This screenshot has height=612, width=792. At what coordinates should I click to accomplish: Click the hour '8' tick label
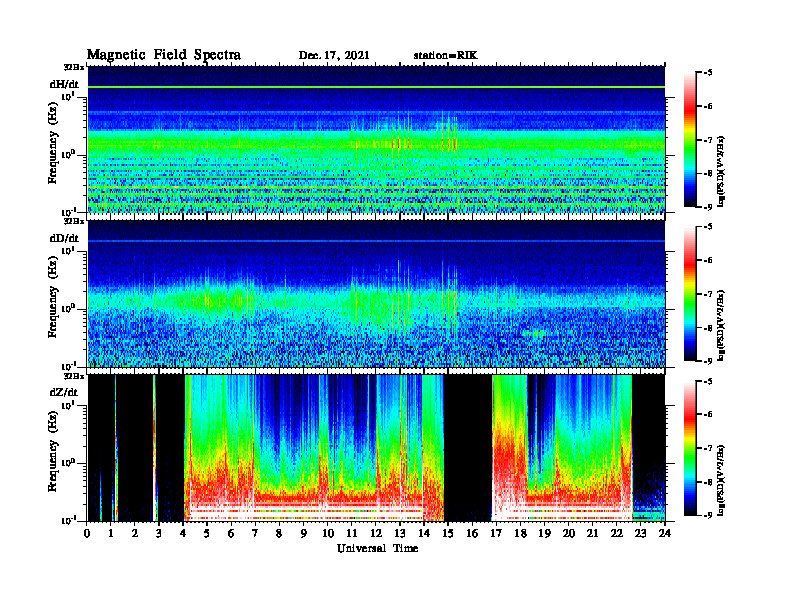pyautogui.click(x=279, y=533)
